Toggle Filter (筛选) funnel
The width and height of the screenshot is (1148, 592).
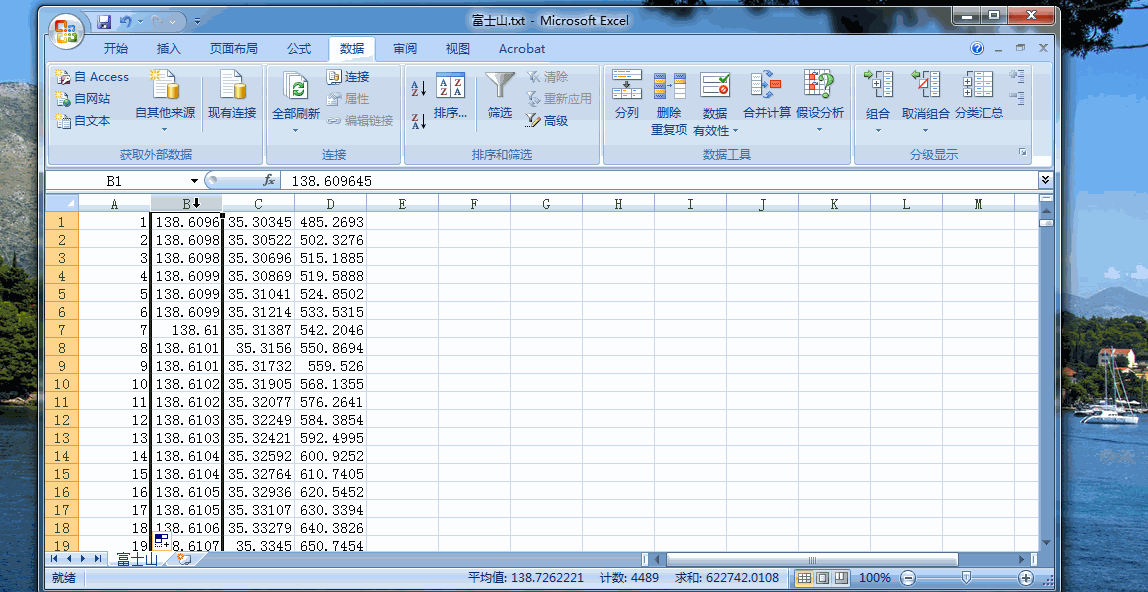(500, 95)
